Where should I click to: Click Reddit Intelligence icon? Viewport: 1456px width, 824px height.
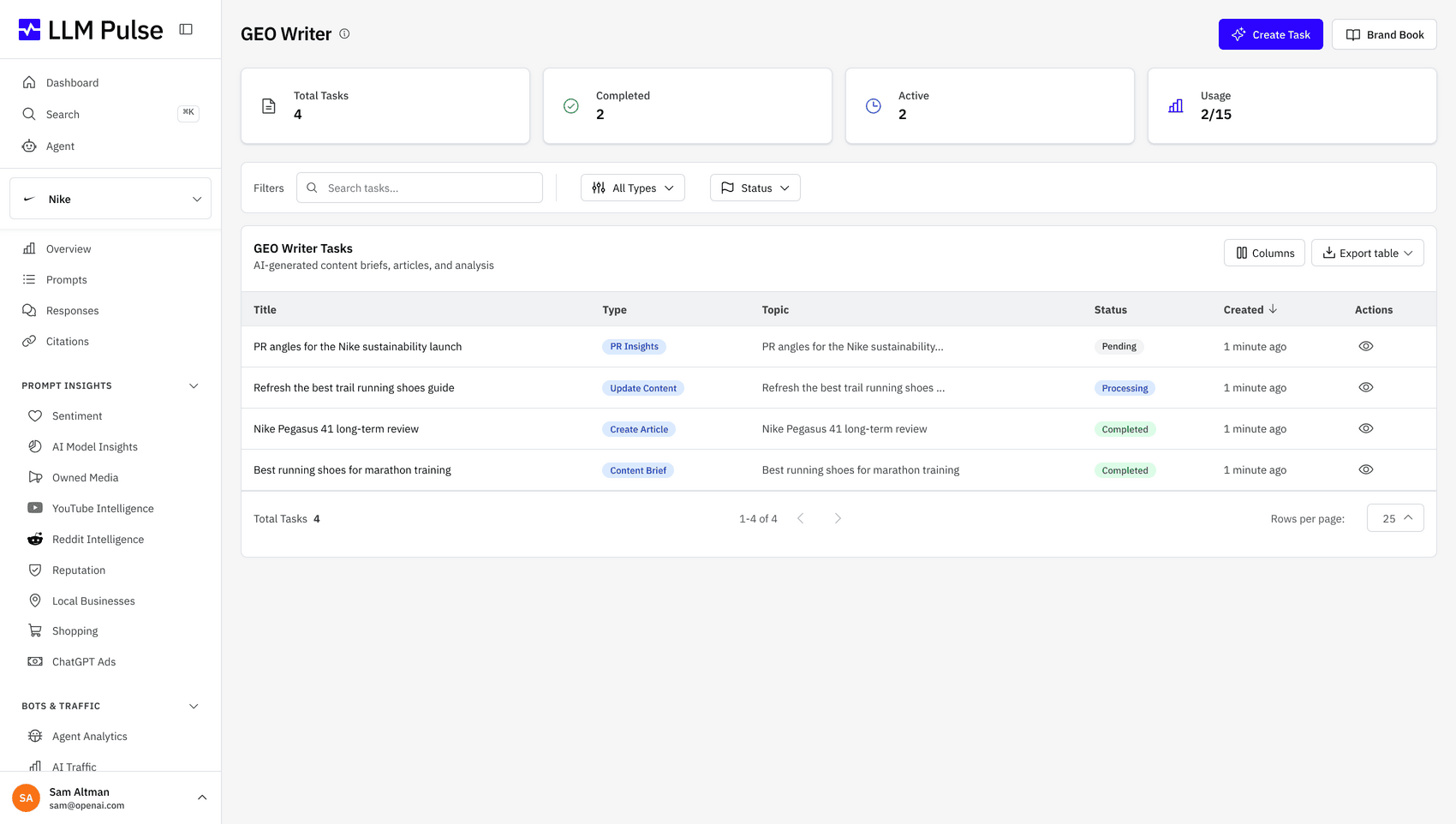(x=35, y=539)
